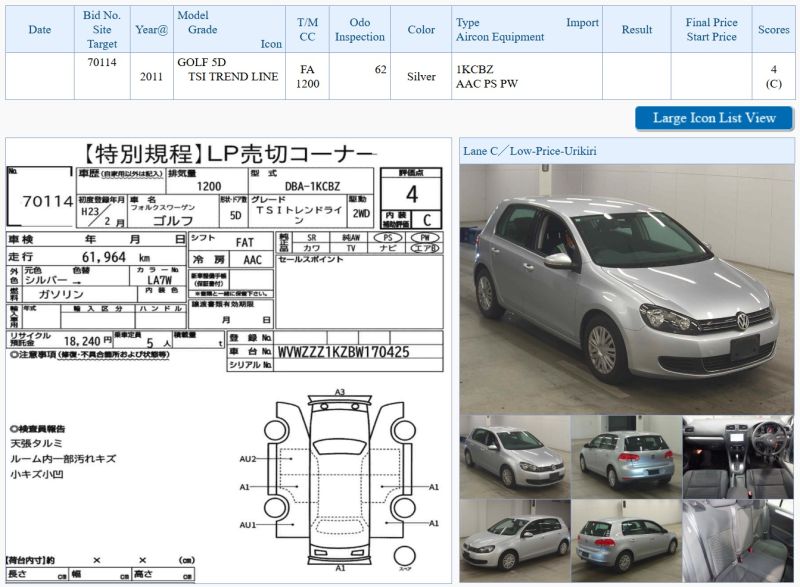Click the Odo Inspection header

(x=360, y=30)
